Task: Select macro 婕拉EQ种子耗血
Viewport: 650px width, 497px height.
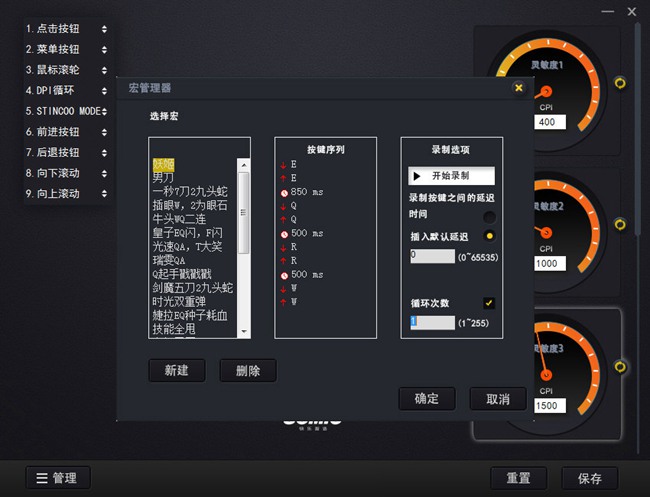Action: [190, 315]
